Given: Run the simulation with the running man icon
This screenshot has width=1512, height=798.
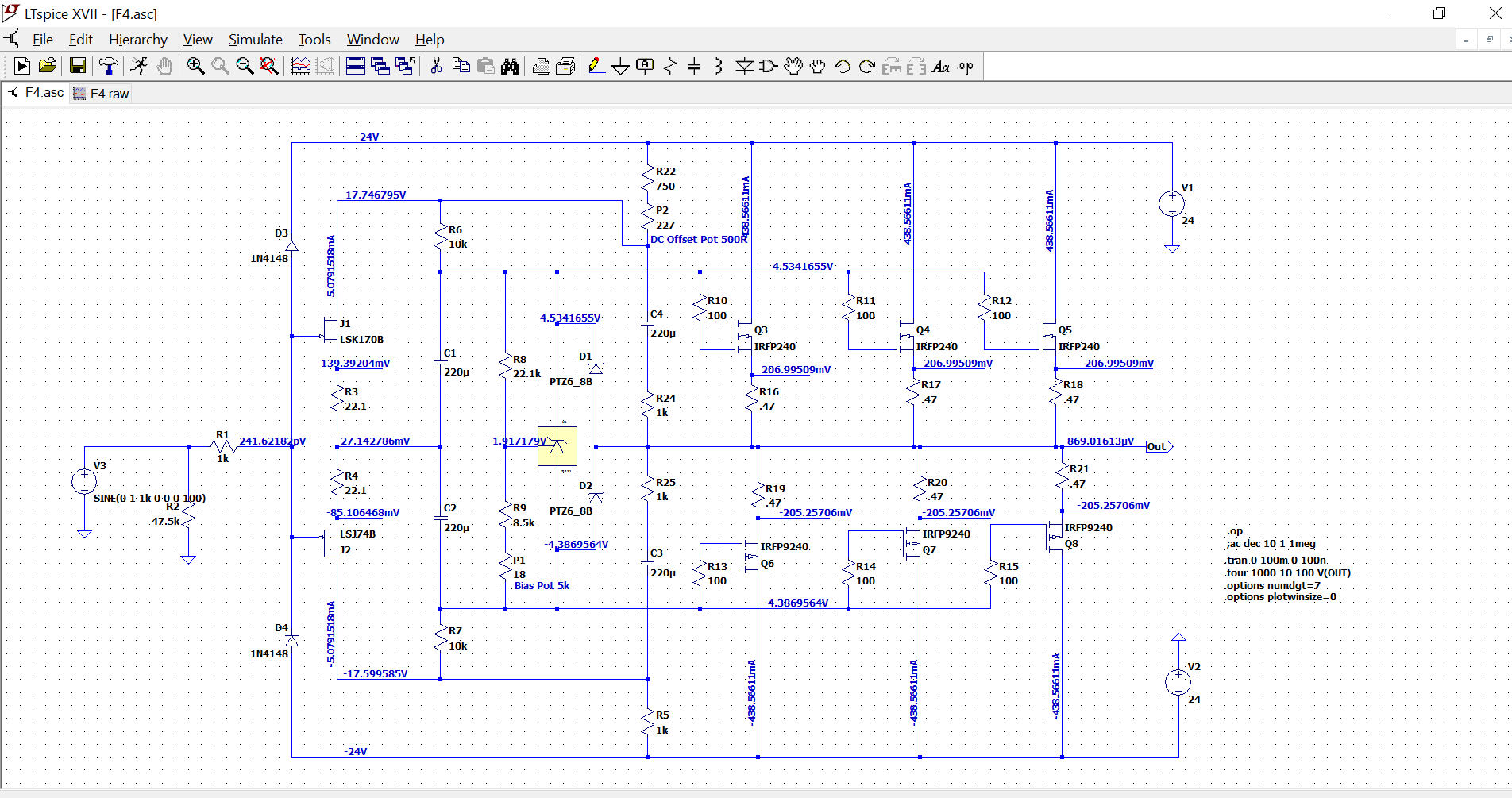Looking at the screenshot, I should point(139,67).
